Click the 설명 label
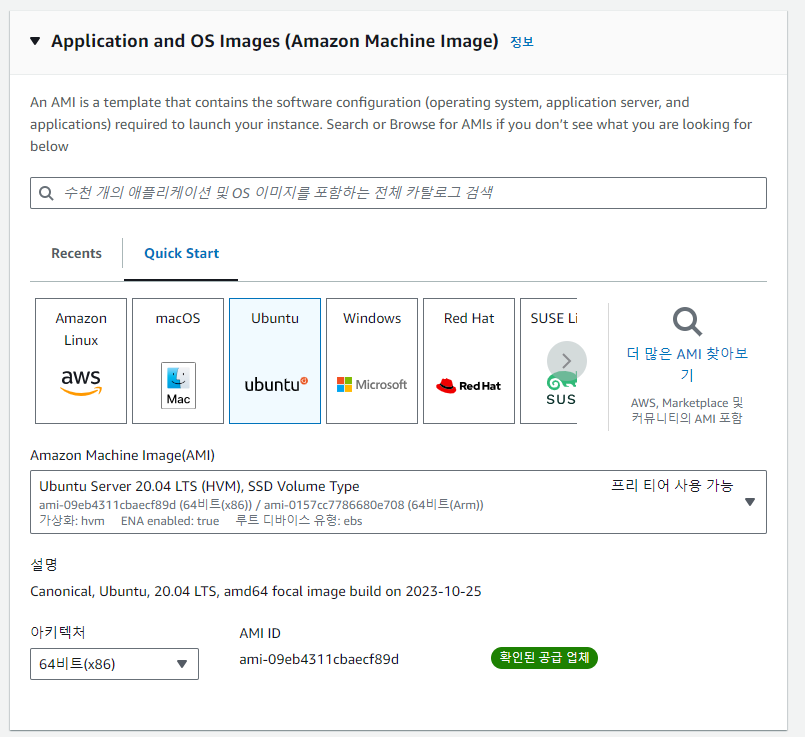Image resolution: width=805 pixels, height=737 pixels. coord(44,565)
